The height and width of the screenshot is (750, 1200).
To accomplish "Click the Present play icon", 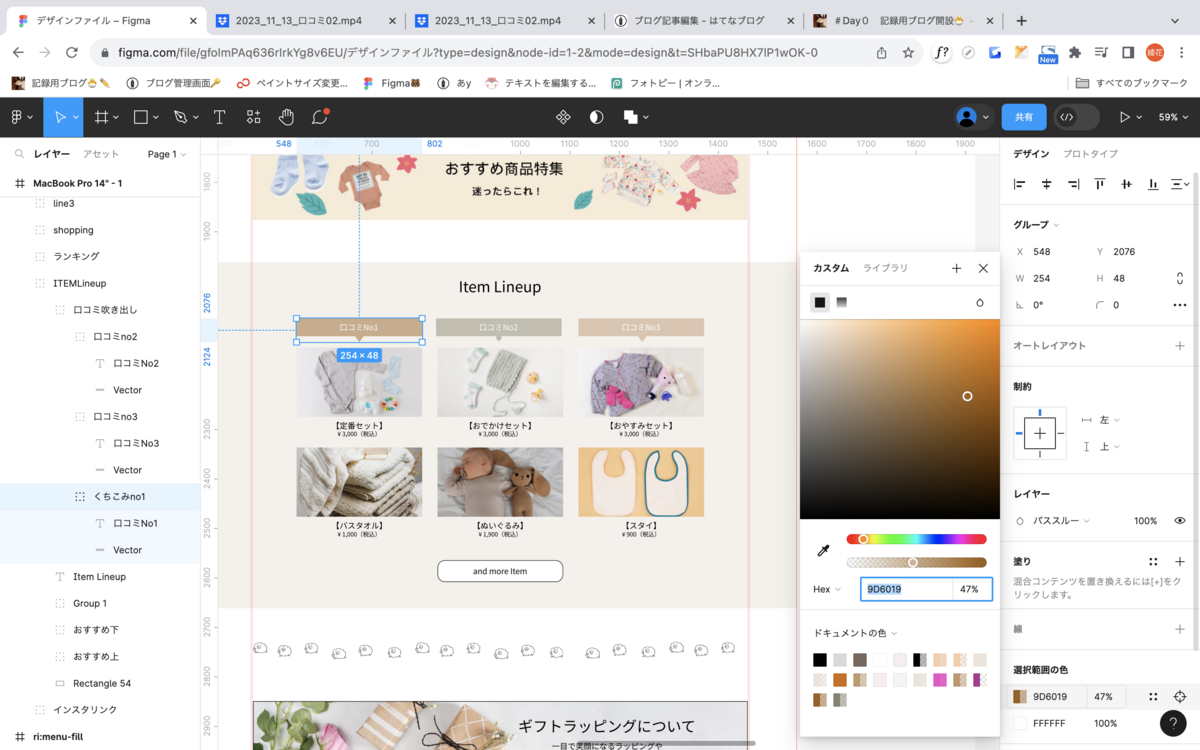I will click(x=1125, y=117).
